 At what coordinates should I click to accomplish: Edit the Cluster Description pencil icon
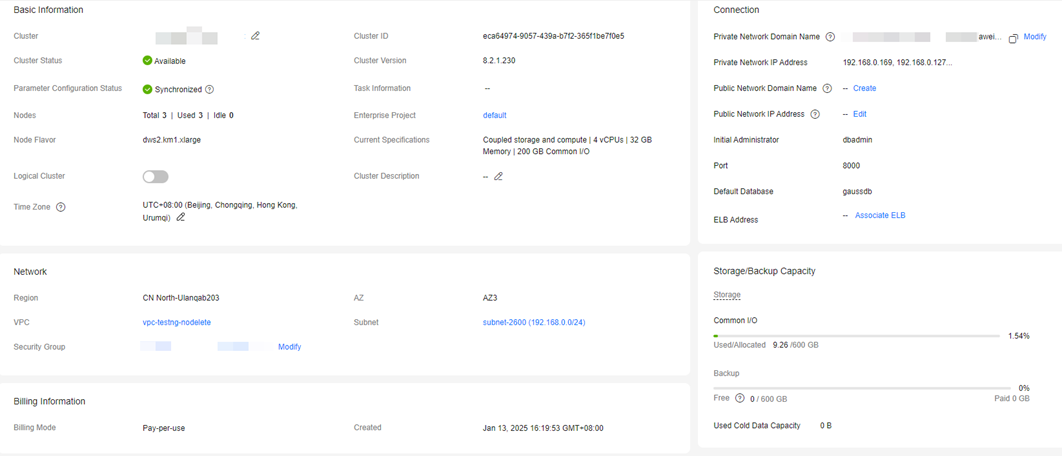click(498, 176)
